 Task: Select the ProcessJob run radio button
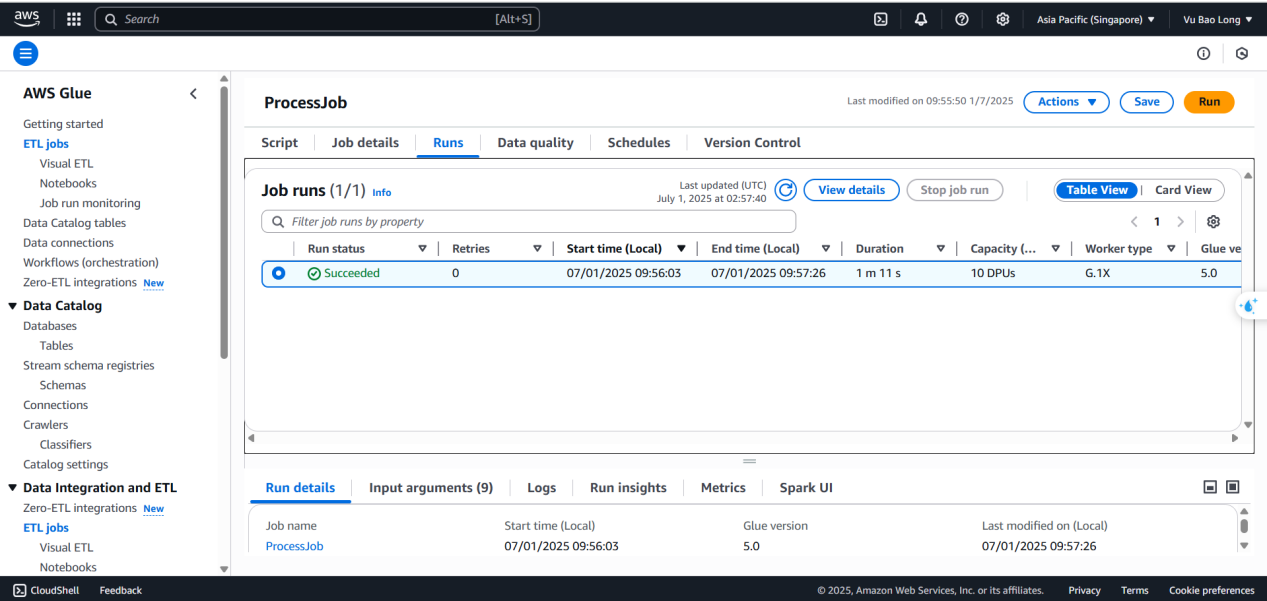click(x=278, y=273)
